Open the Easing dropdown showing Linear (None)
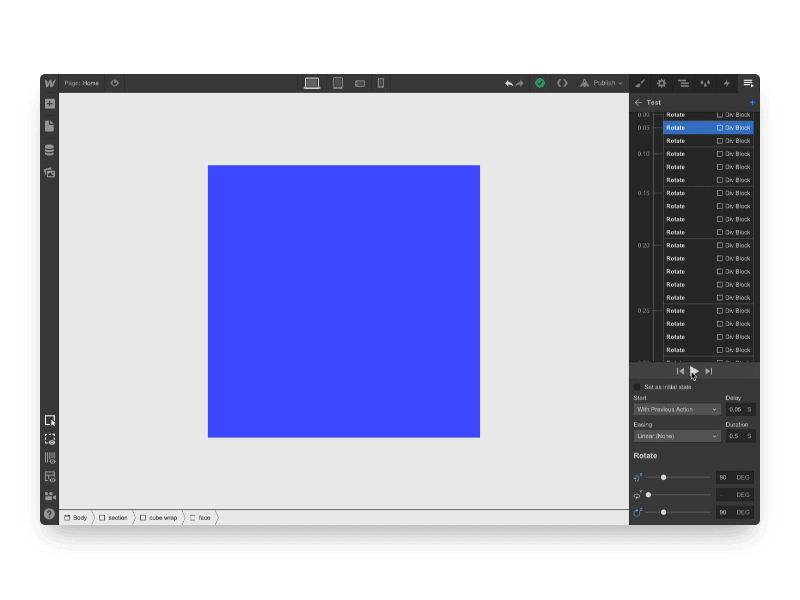Viewport: 800px width, 600px height. (676, 436)
